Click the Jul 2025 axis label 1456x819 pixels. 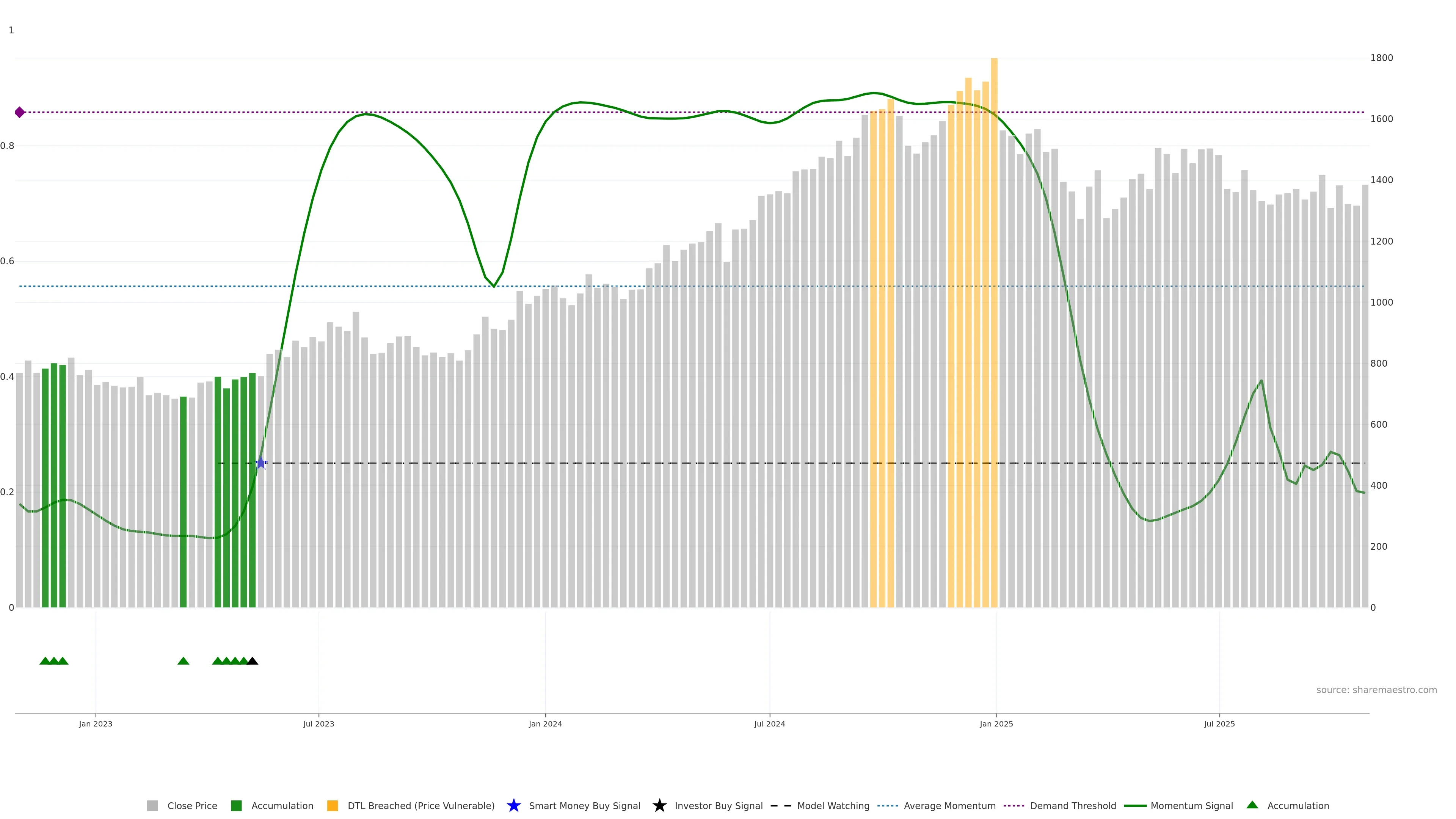(x=1219, y=723)
